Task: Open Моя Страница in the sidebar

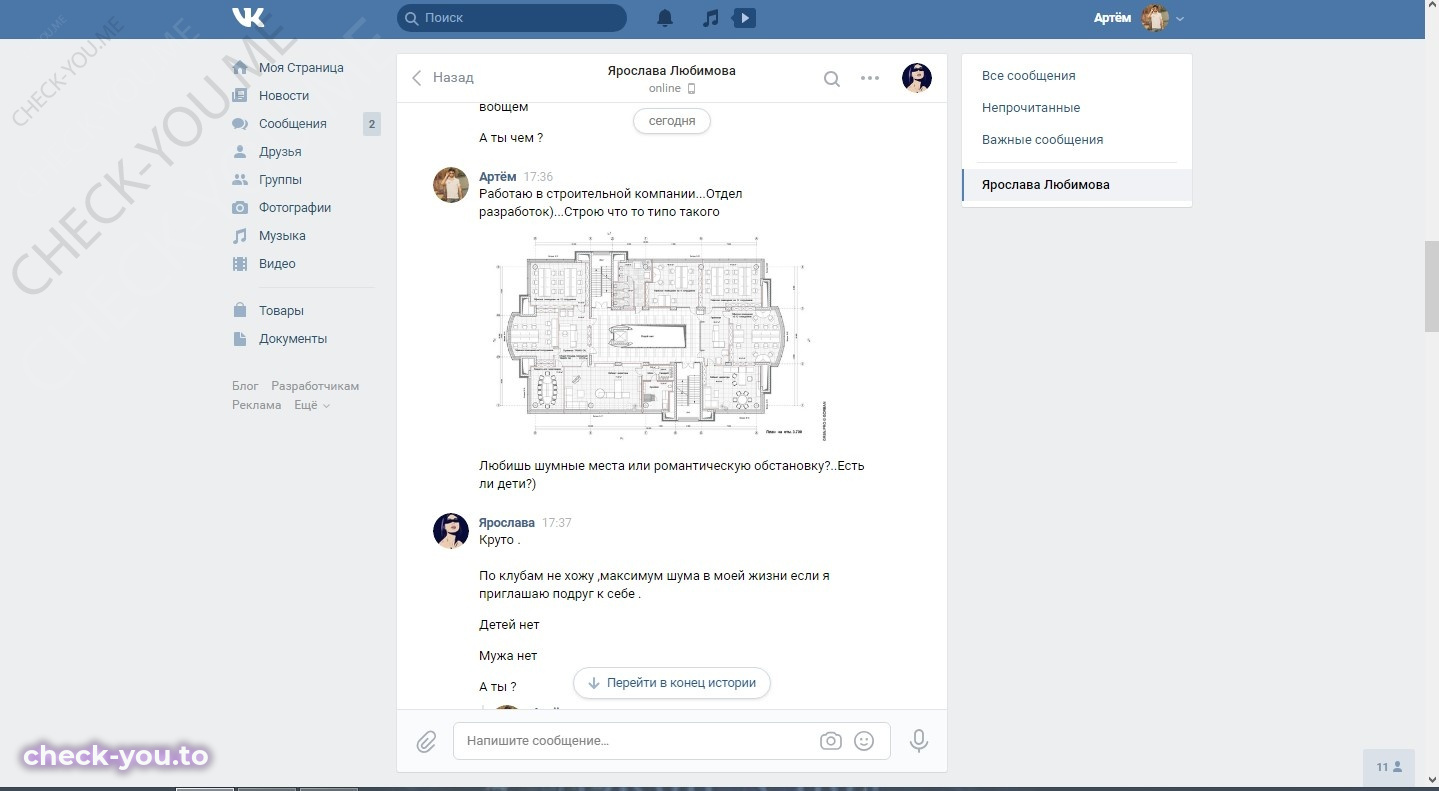Action: (301, 68)
